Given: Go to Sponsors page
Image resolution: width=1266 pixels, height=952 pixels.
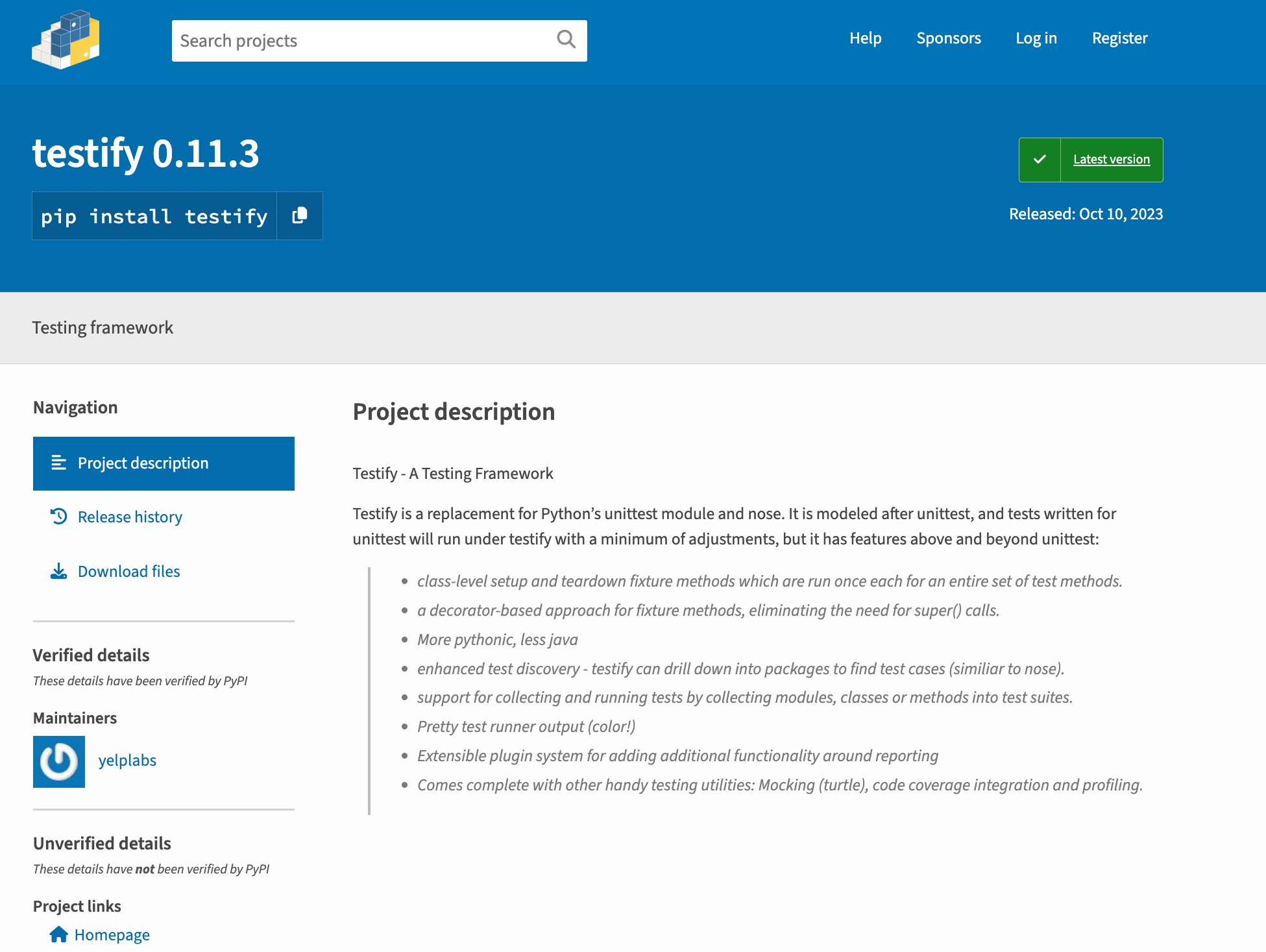Looking at the screenshot, I should point(948,38).
